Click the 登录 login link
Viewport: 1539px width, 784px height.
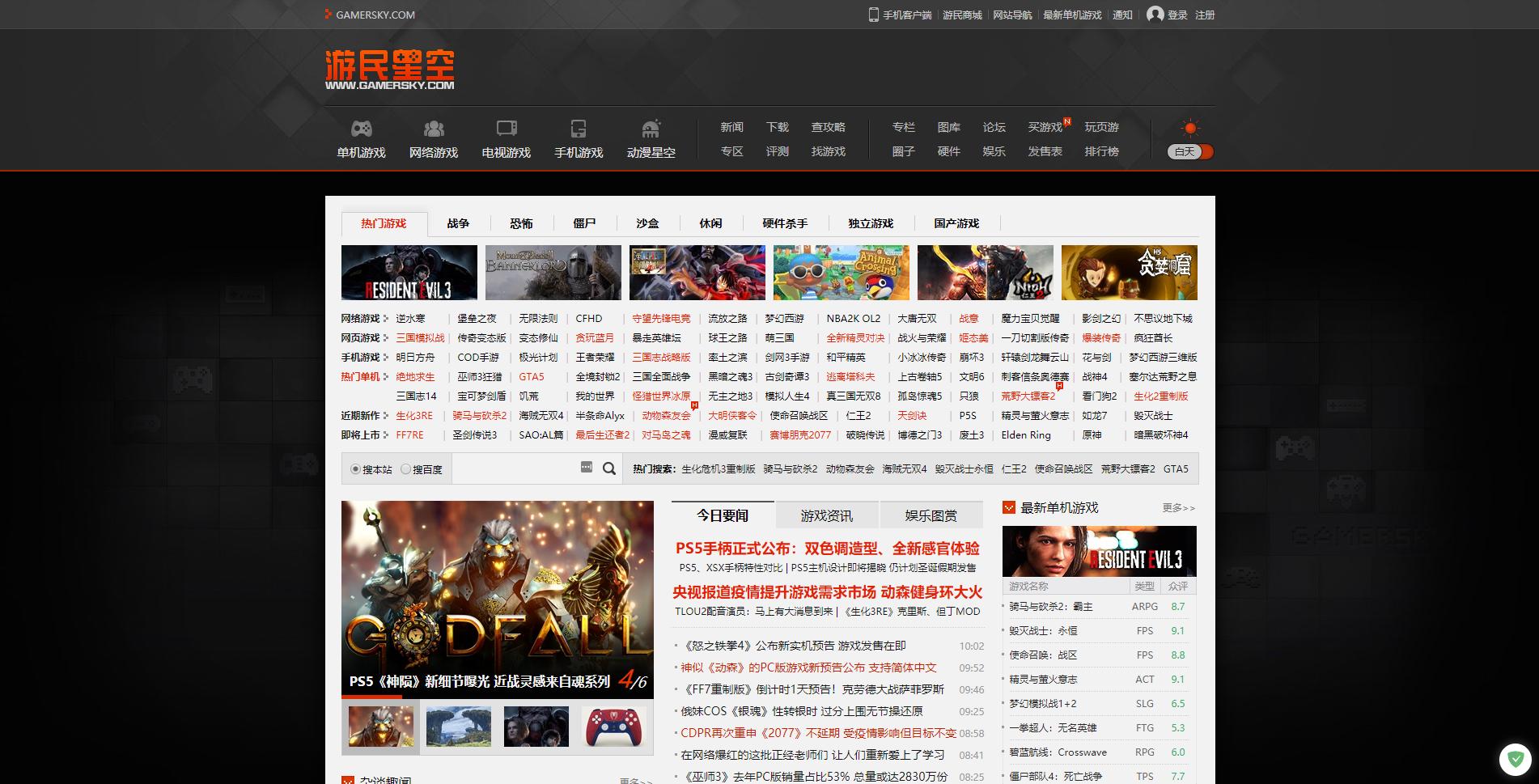1177,15
